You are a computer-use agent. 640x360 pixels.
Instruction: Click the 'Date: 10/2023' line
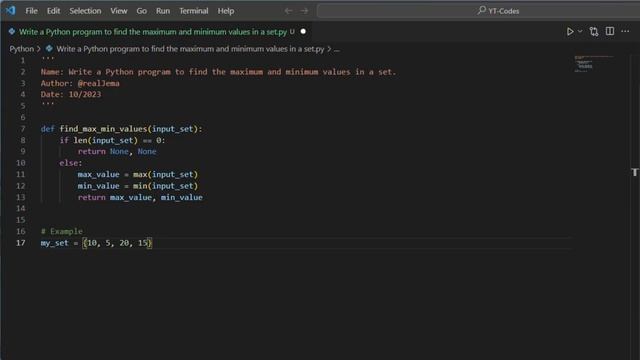point(71,94)
